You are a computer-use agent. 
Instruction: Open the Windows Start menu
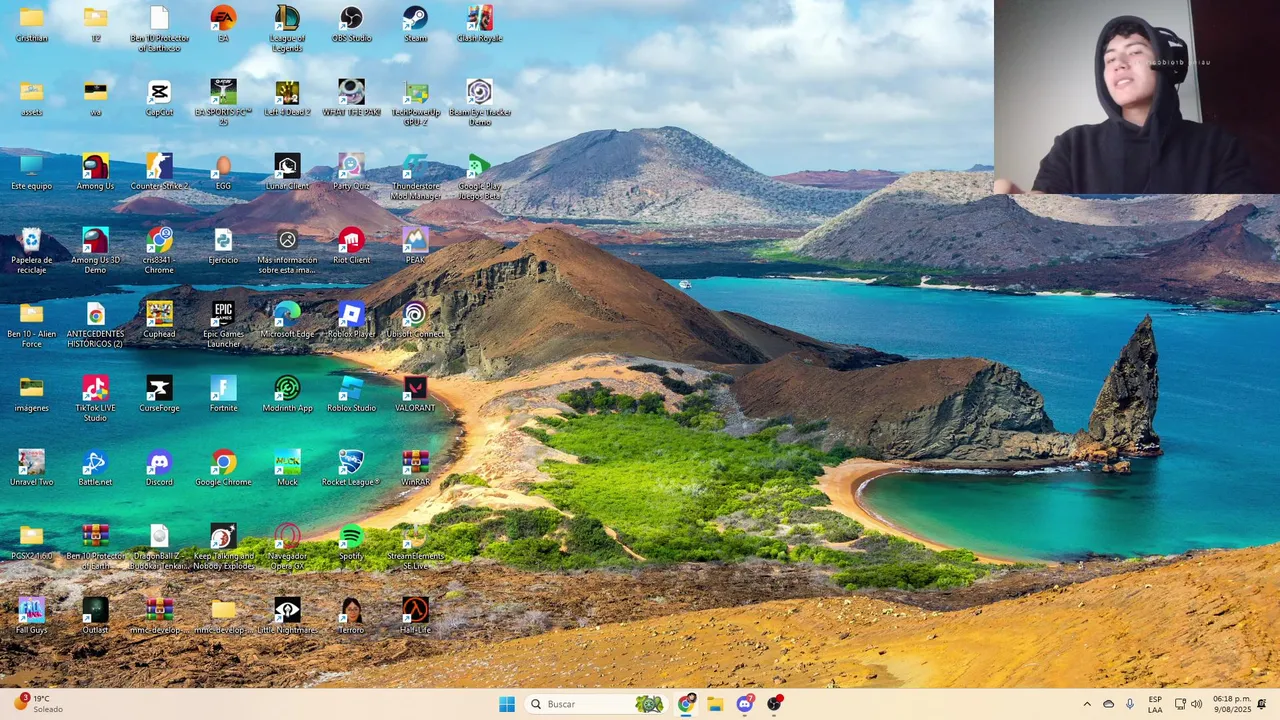[507, 704]
